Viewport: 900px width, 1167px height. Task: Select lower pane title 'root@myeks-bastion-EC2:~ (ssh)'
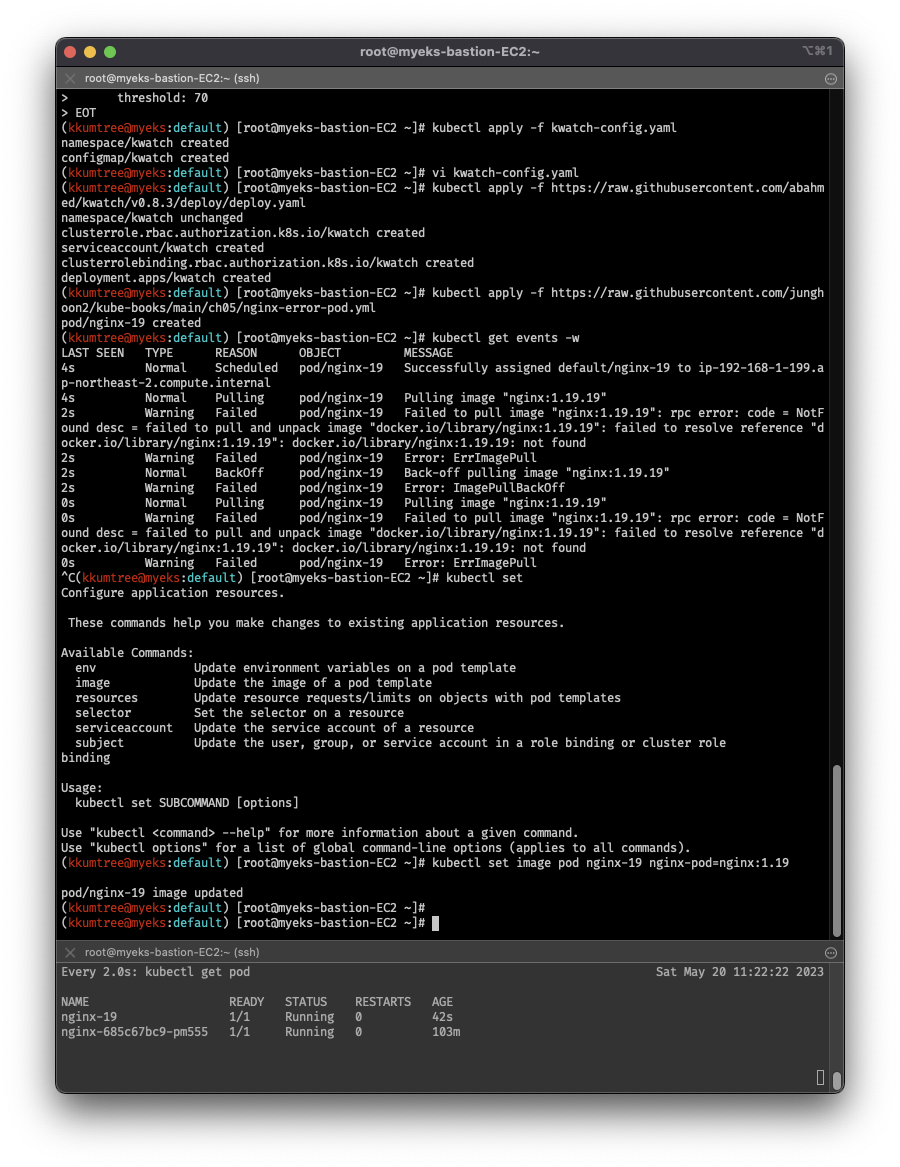point(172,952)
